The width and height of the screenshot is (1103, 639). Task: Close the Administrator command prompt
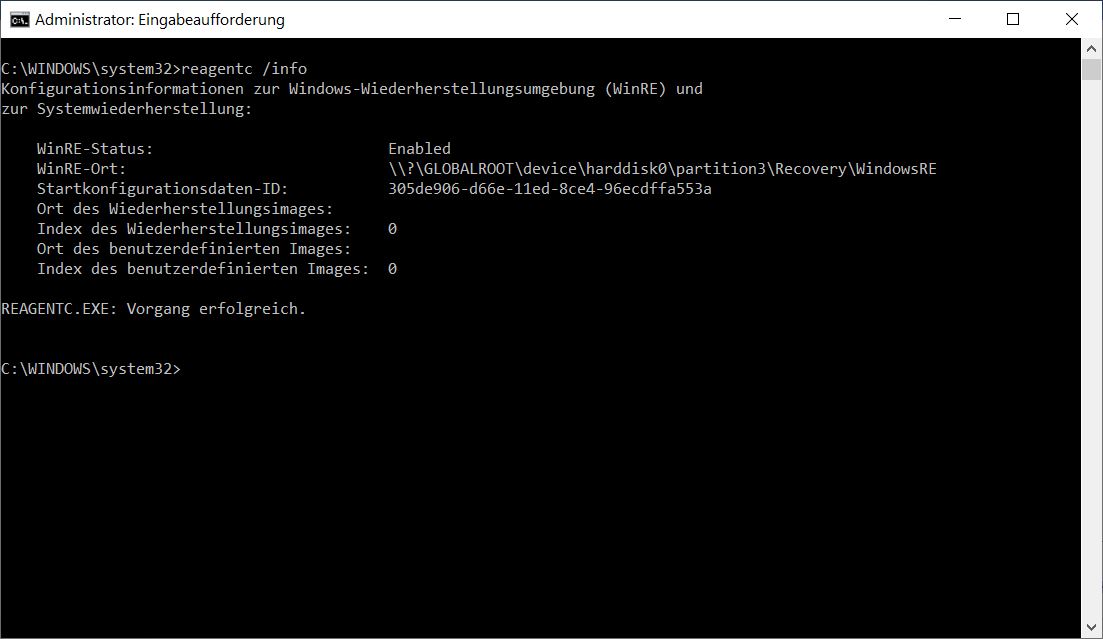(1071, 19)
